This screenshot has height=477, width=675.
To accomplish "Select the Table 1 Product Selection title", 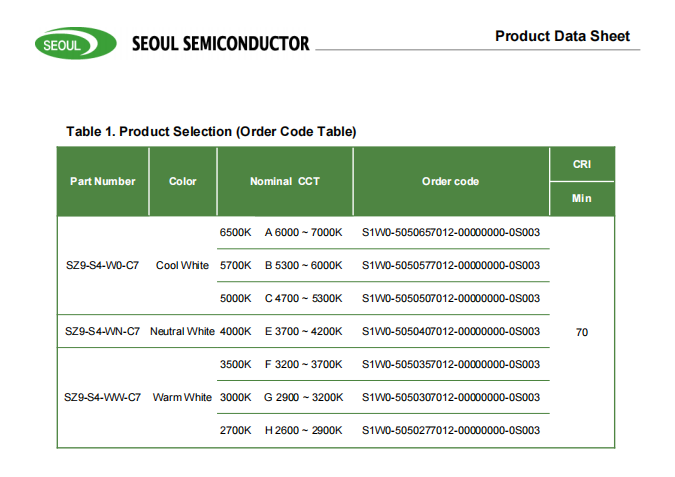I will tap(211, 131).
